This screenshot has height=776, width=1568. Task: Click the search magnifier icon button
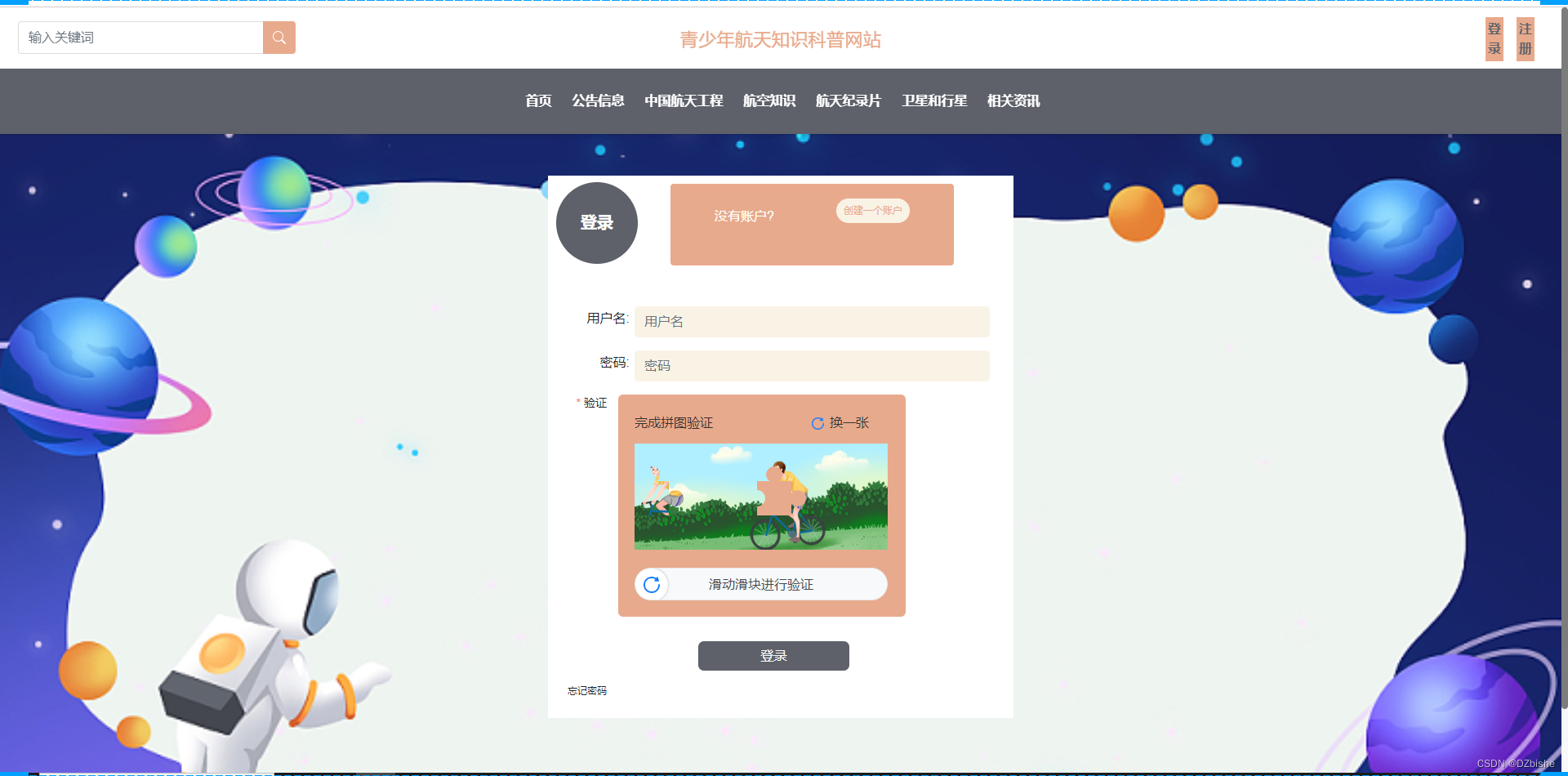tap(278, 38)
